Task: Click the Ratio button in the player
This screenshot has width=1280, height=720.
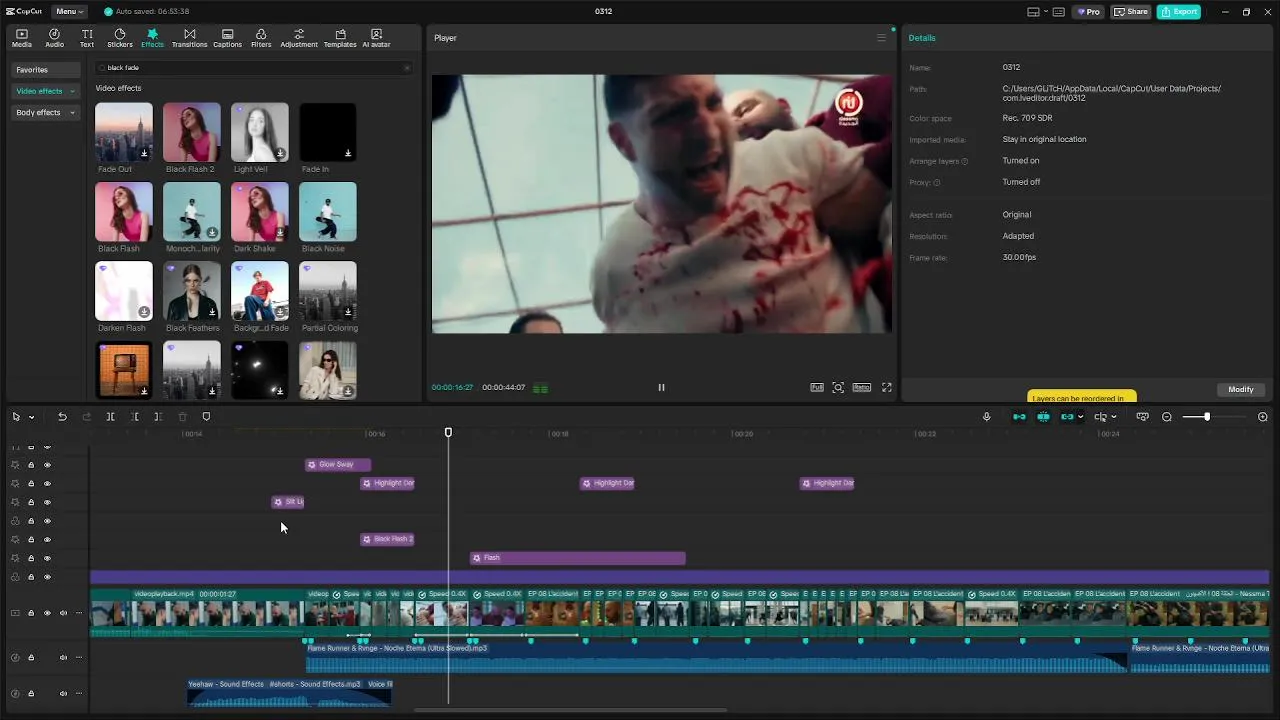Action: point(862,388)
